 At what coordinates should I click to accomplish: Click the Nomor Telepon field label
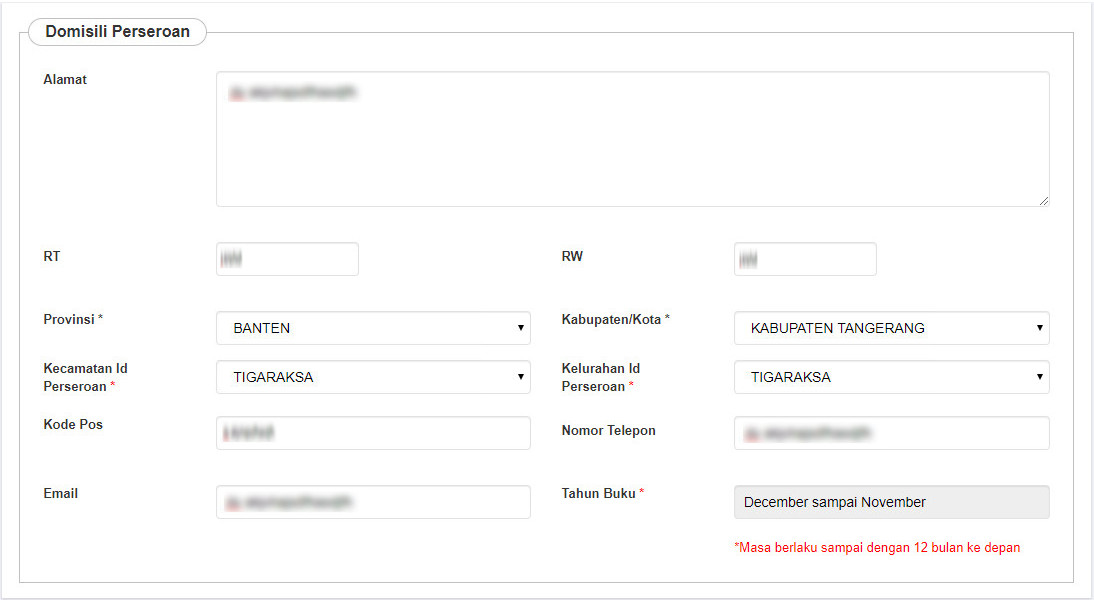point(608,430)
